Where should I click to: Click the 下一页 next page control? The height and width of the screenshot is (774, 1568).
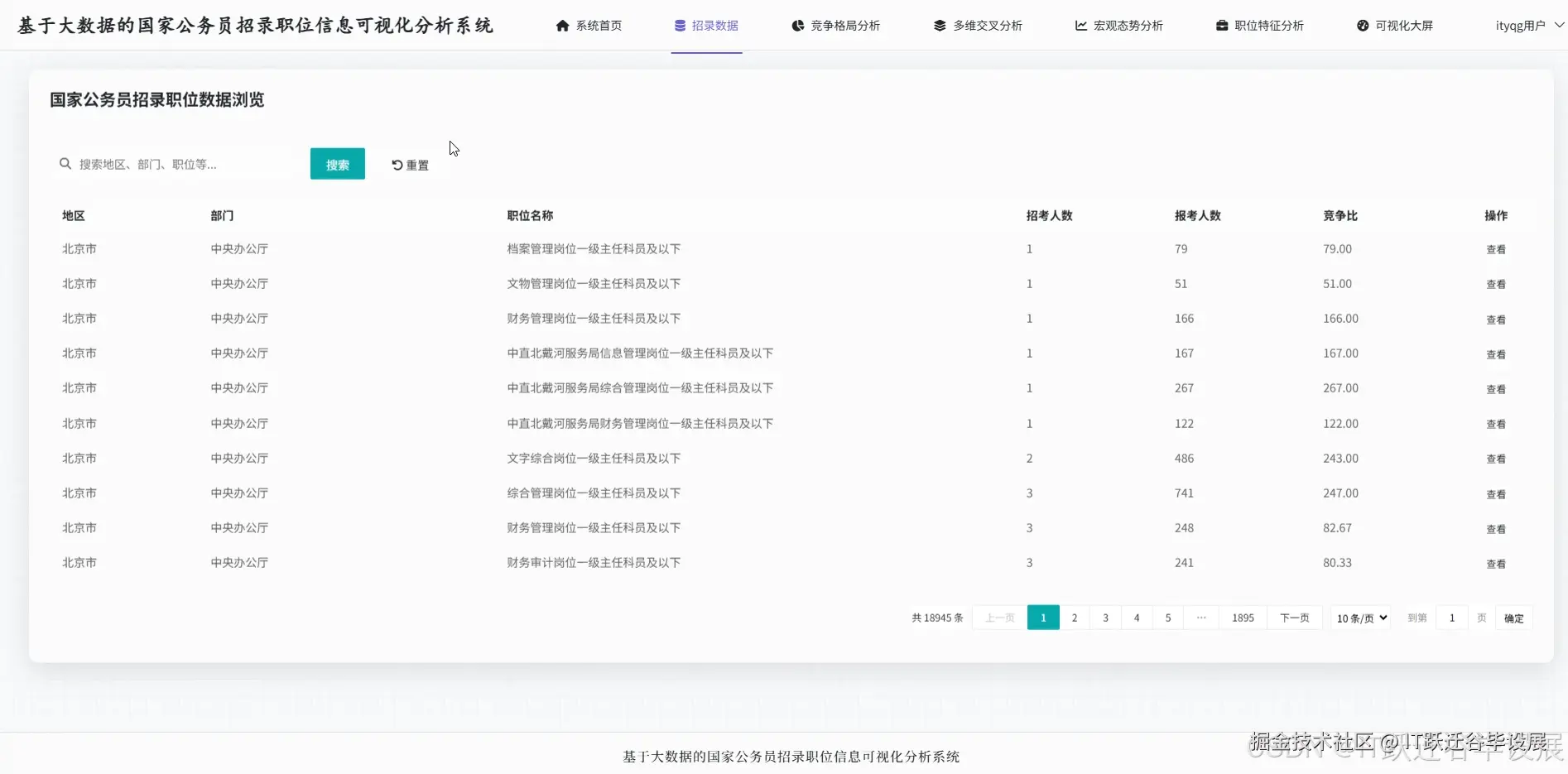click(x=1294, y=618)
